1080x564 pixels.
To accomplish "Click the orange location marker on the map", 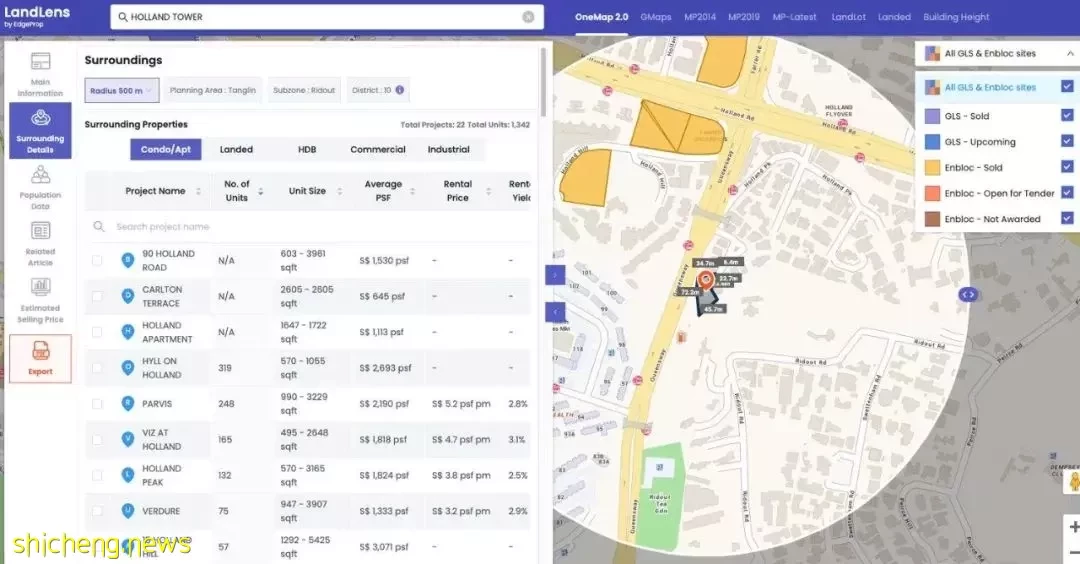I will (x=705, y=280).
